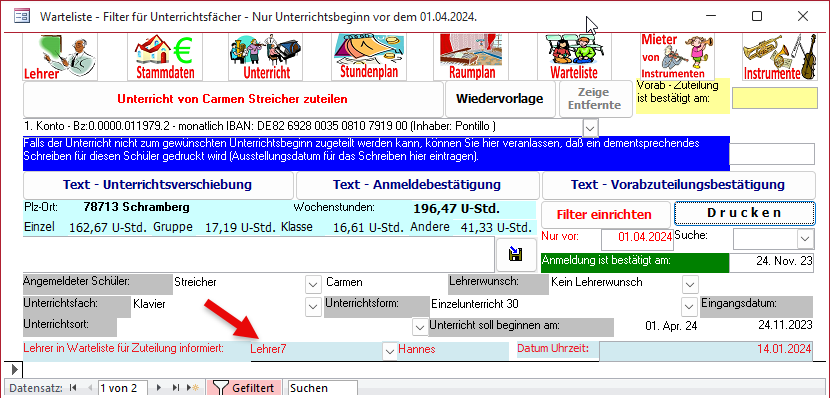Click the 78713 Schramberg text
Viewport: 830px width, 398px height.
point(136,207)
